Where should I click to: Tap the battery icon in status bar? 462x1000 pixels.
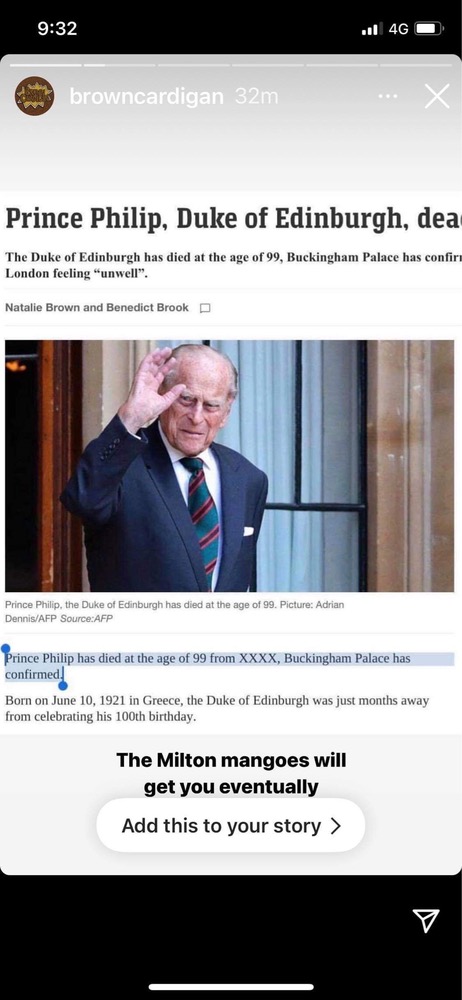[428, 29]
